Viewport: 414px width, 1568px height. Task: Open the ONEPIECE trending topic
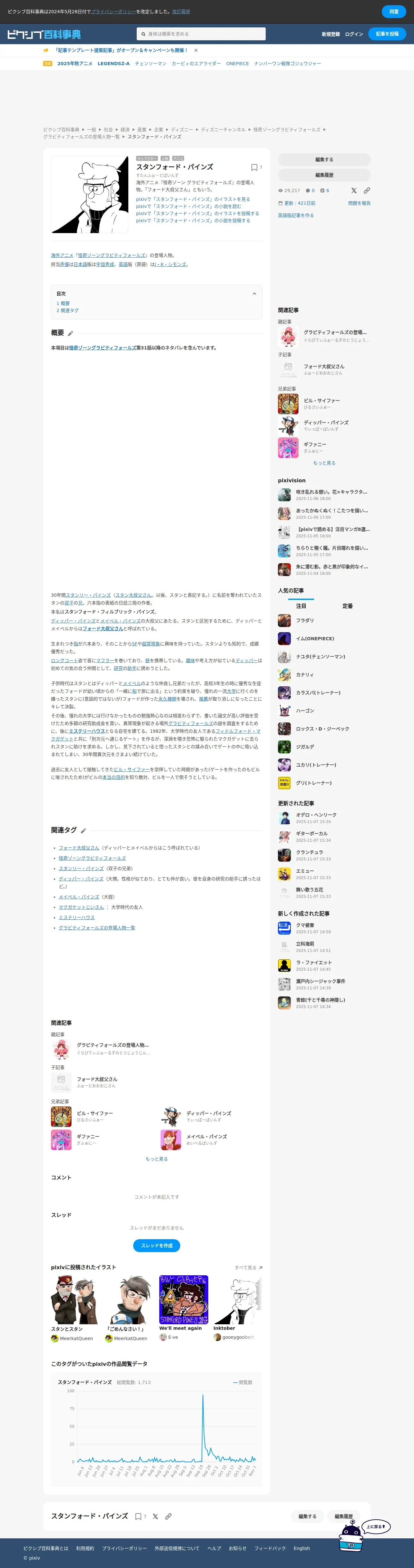pyautogui.click(x=237, y=63)
